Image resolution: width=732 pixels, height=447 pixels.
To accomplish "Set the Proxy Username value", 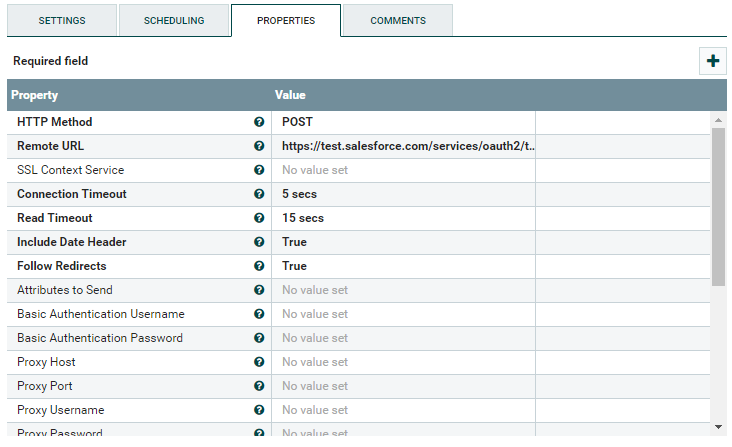I will (x=403, y=410).
